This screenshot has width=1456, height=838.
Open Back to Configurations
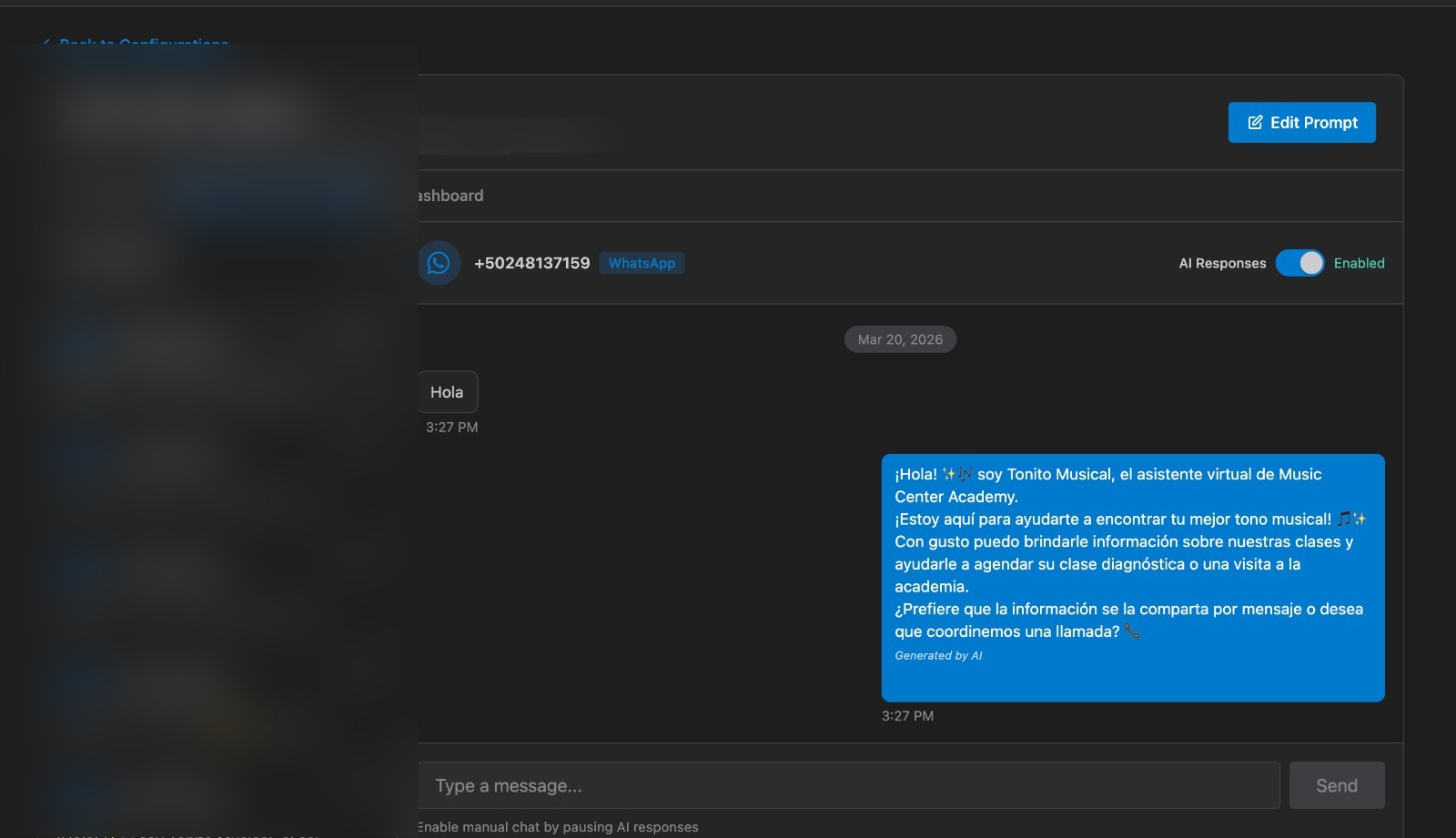point(144,45)
